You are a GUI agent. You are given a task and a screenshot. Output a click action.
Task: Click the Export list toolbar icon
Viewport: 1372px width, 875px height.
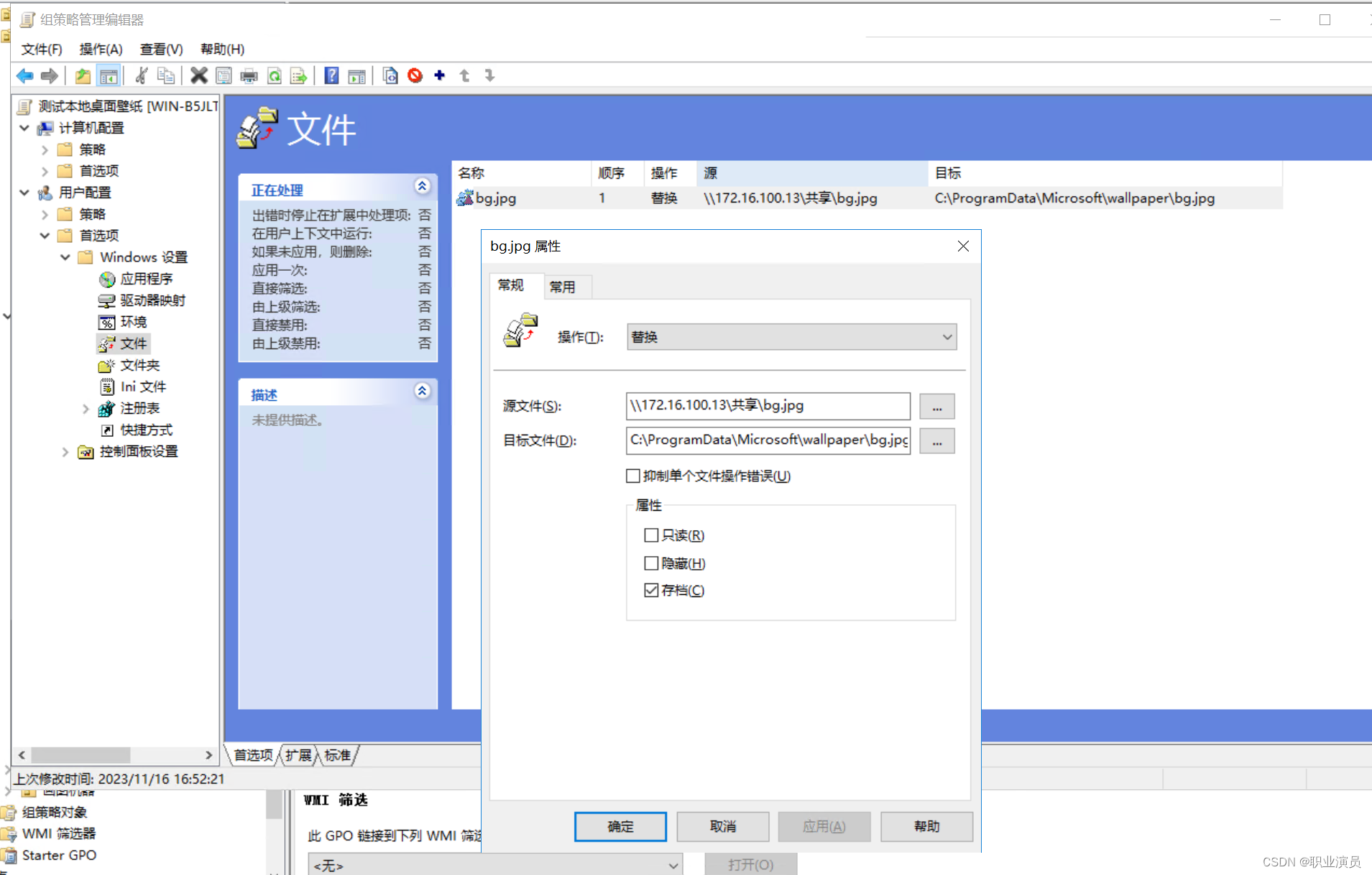click(298, 75)
